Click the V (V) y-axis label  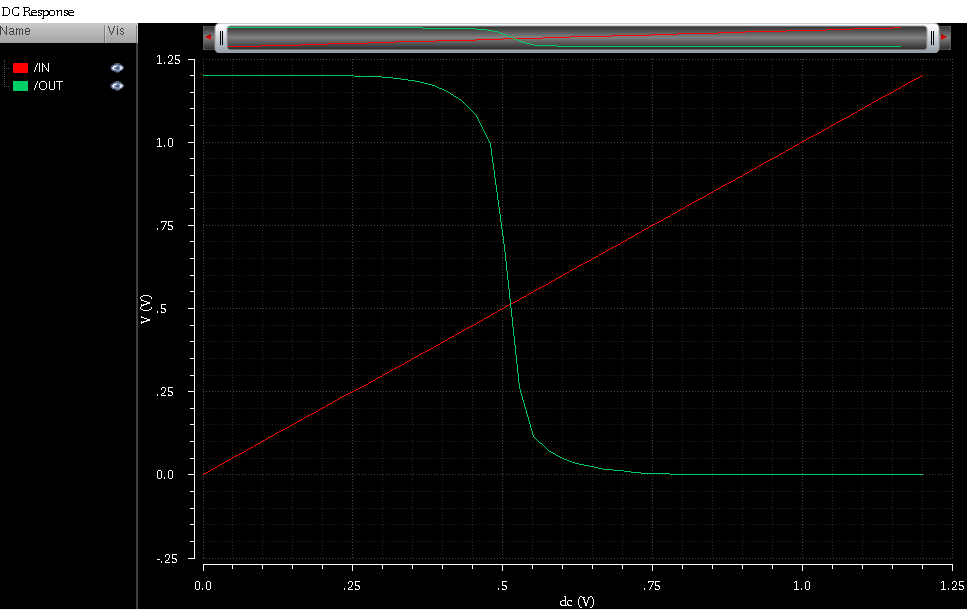point(146,309)
